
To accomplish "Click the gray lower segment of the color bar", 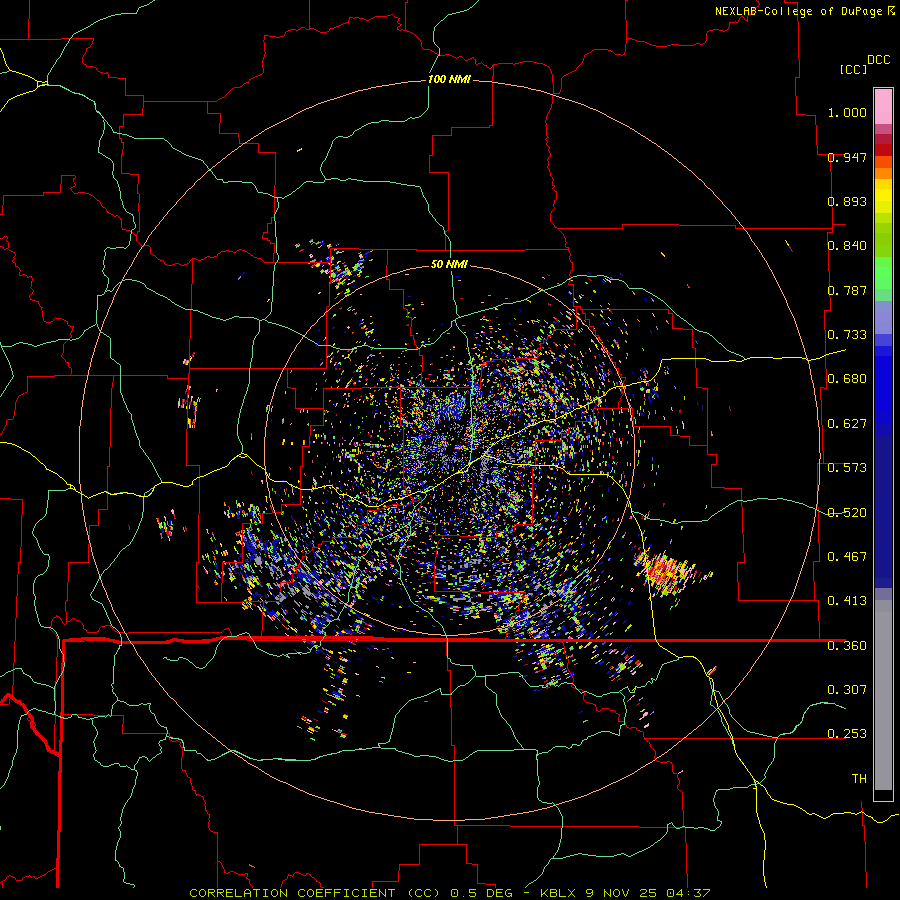I will click(883, 695).
